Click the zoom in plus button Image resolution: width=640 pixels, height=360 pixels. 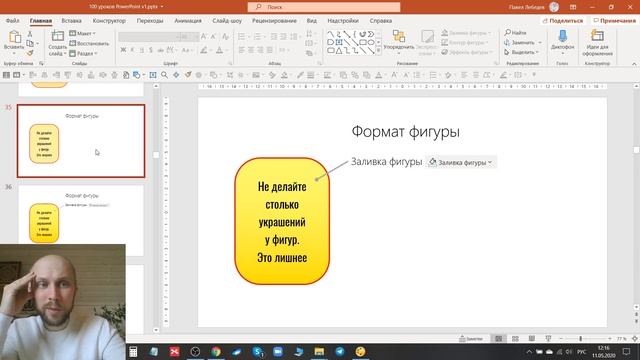coord(610,338)
